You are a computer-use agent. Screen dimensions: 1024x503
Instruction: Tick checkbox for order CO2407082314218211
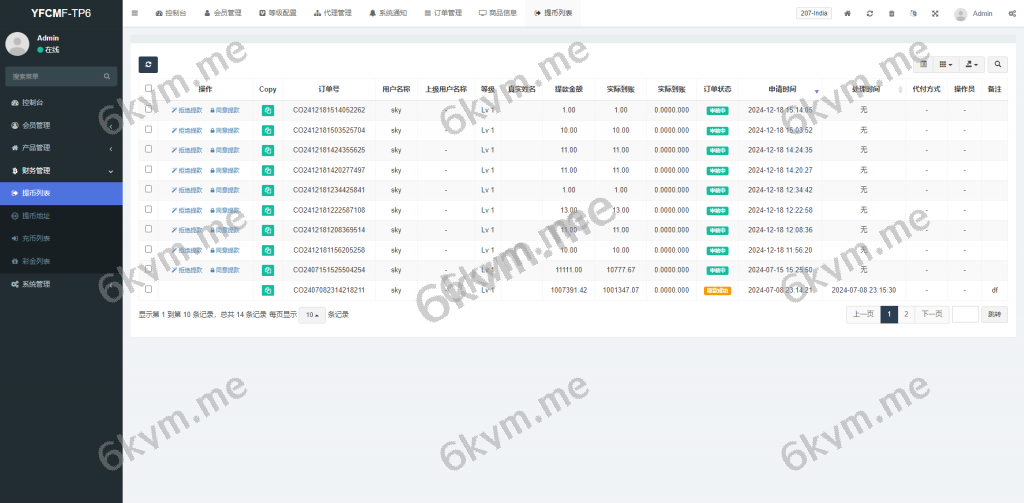149,290
